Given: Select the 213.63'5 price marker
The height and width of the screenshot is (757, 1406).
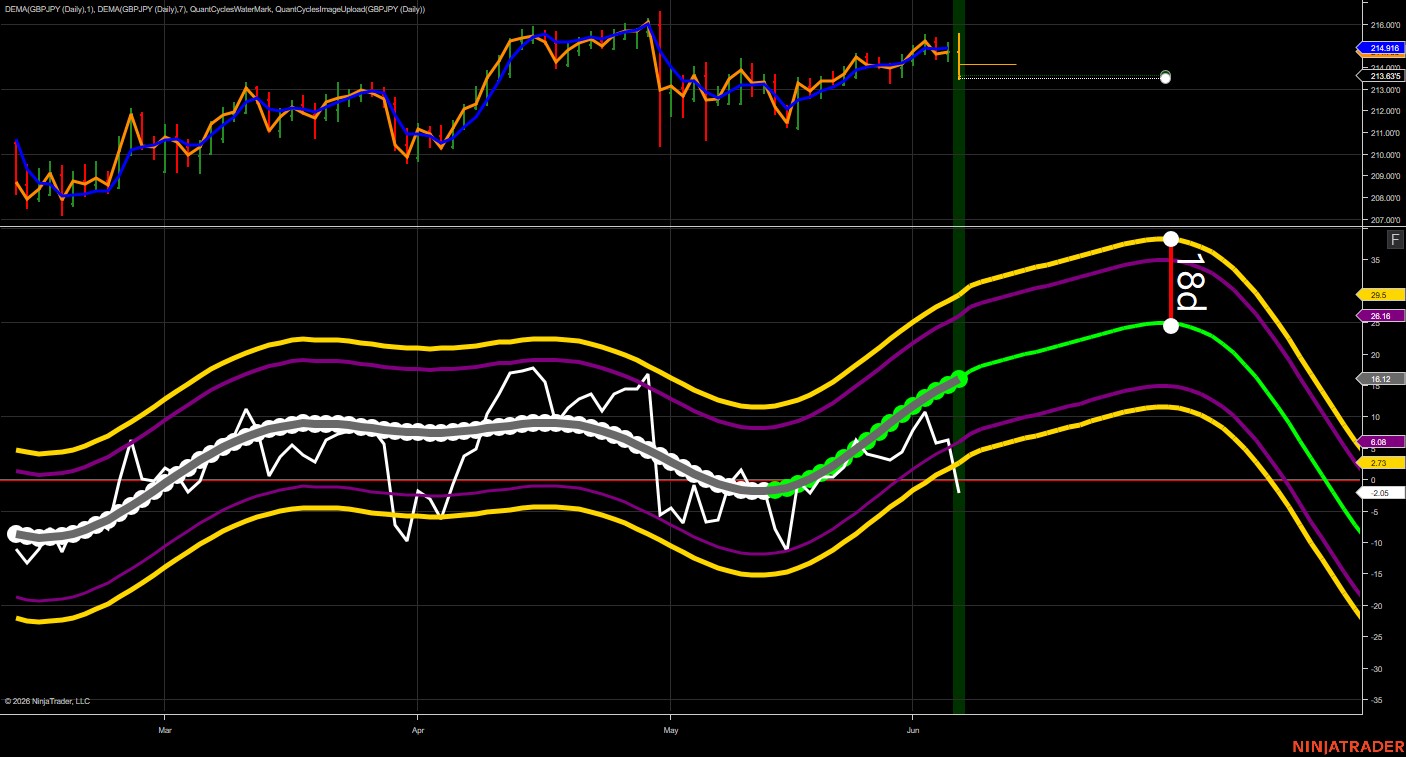Looking at the screenshot, I should tap(1381, 76).
